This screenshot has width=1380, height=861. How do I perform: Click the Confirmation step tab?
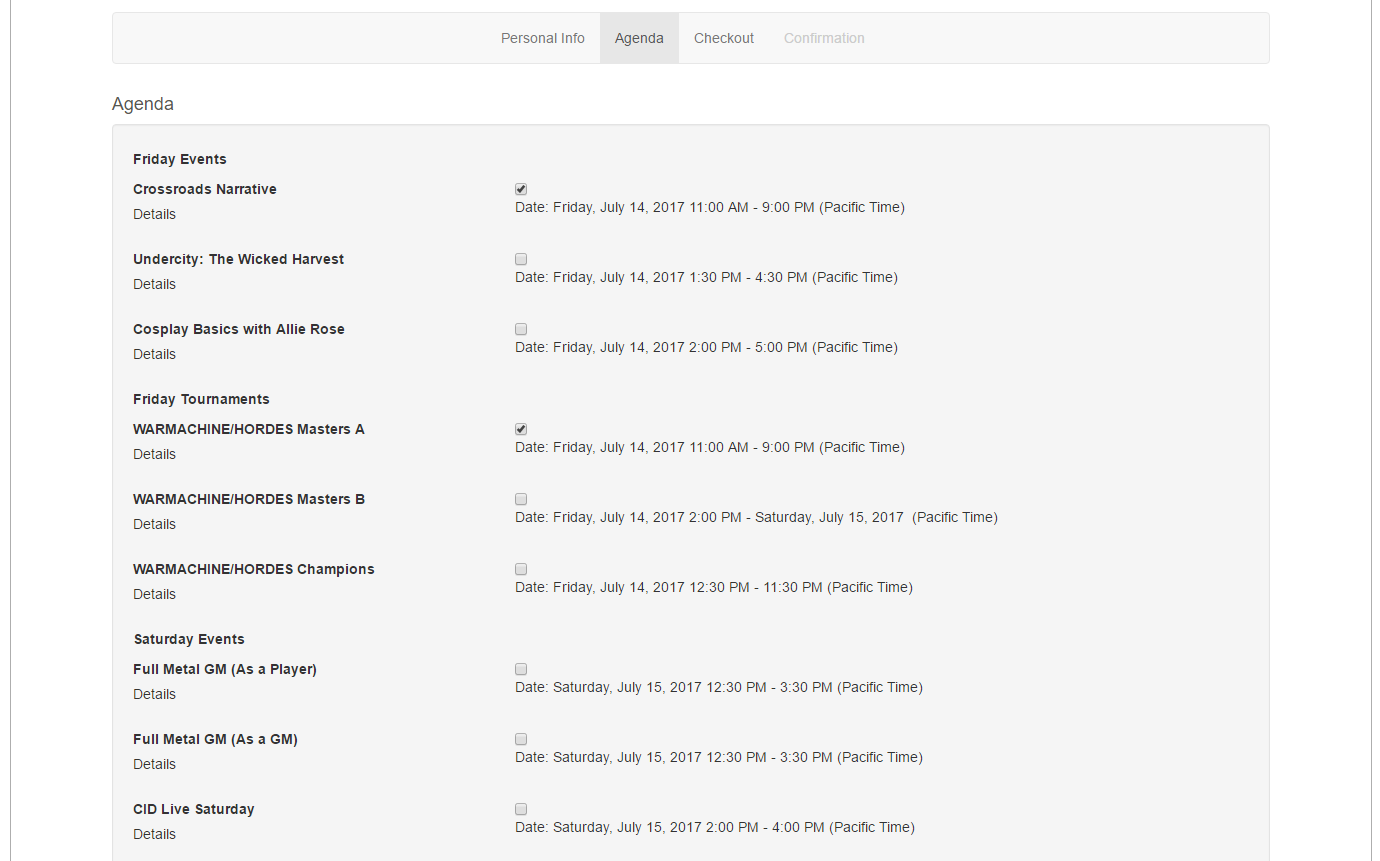point(824,38)
